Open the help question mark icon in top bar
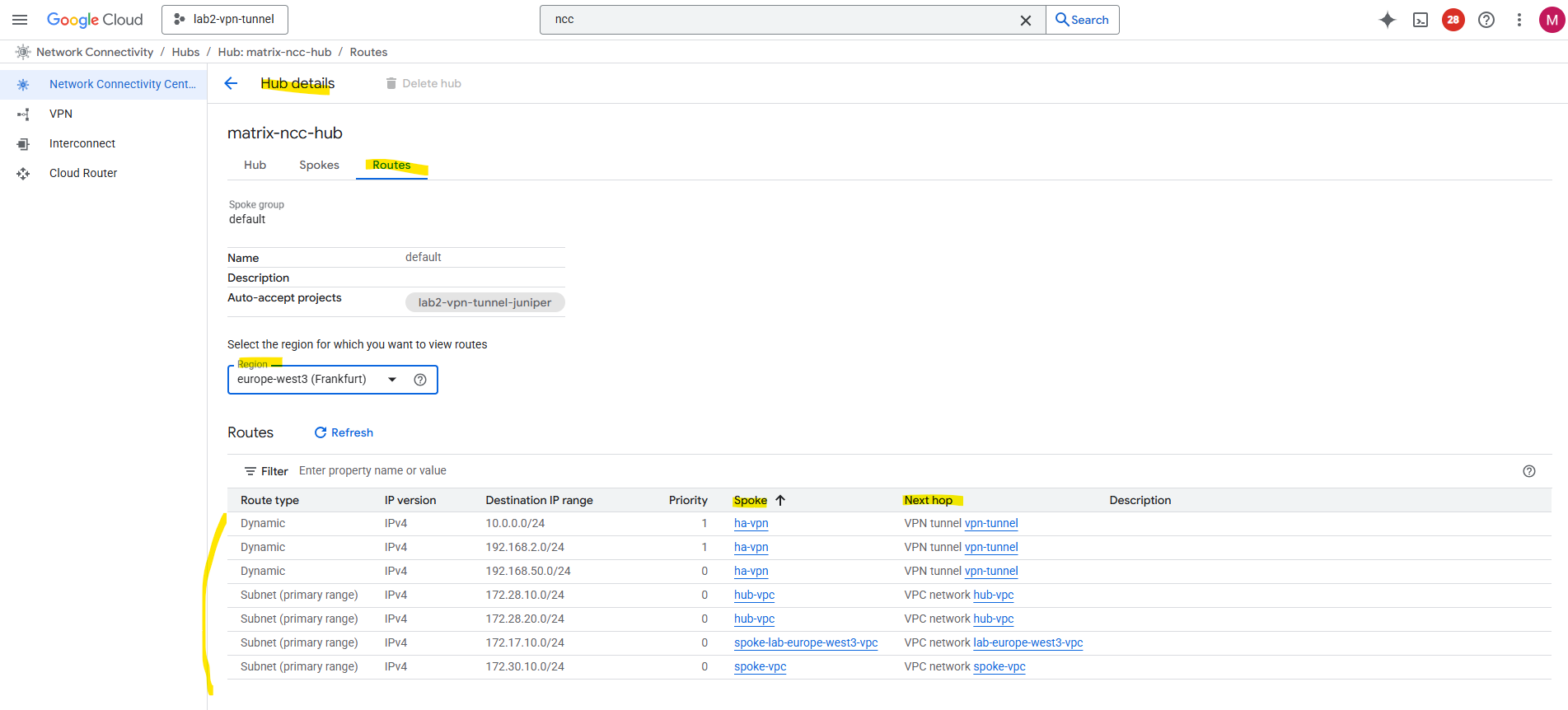 pos(1486,20)
